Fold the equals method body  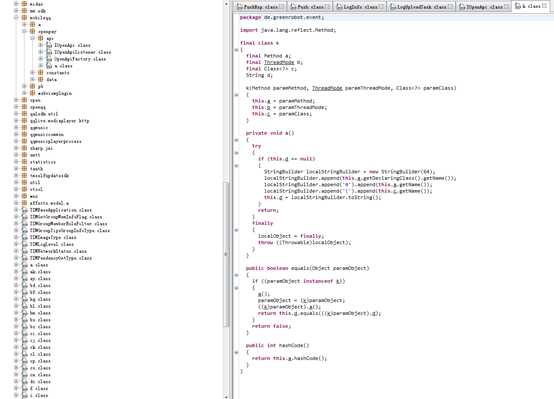(236, 275)
